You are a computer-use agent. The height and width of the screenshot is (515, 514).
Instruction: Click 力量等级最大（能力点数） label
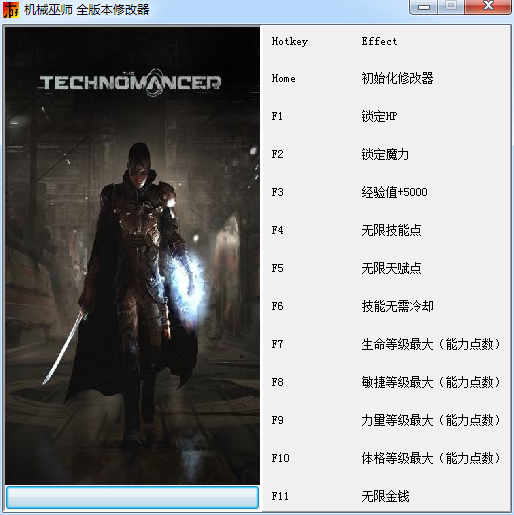click(431, 420)
